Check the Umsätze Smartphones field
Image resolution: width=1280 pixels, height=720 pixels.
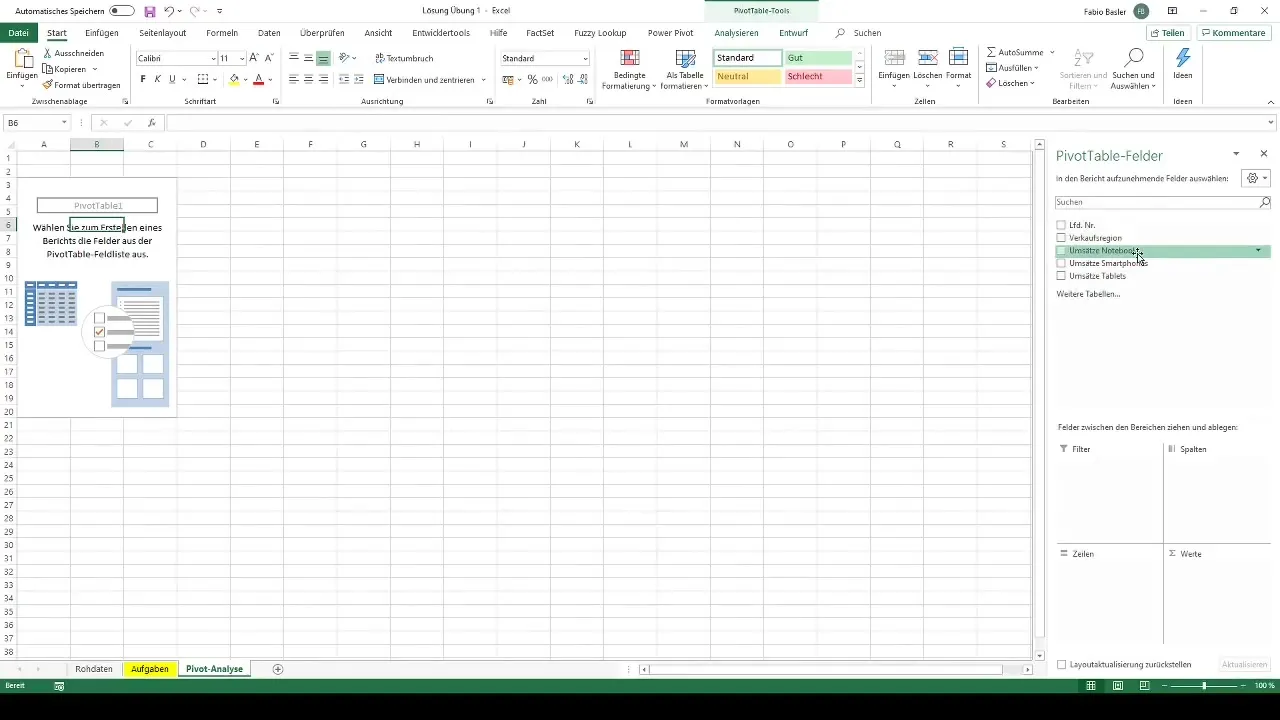[x=1061, y=263]
